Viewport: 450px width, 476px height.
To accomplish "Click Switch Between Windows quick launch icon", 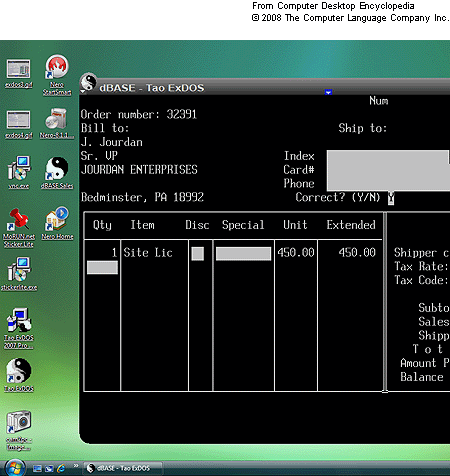I will click(x=49, y=468).
